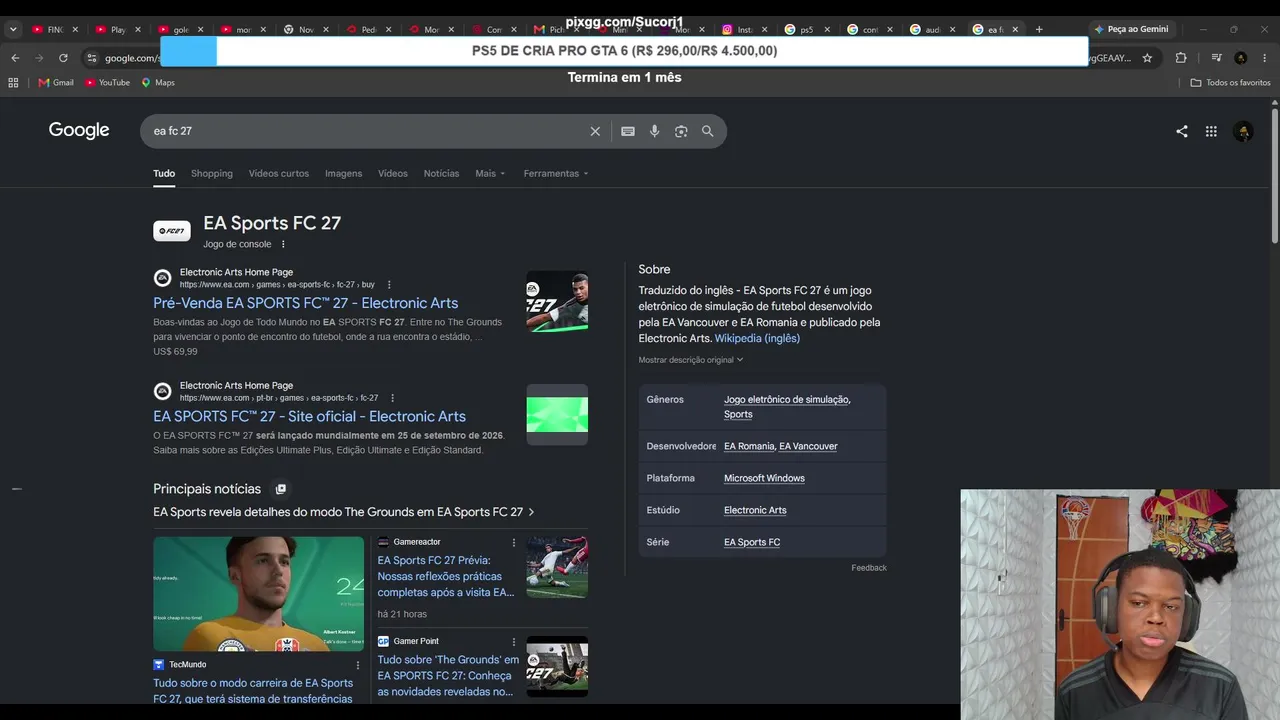1280x720 pixels.
Task: Expand The Grounds news headline arrow
Action: point(531,512)
